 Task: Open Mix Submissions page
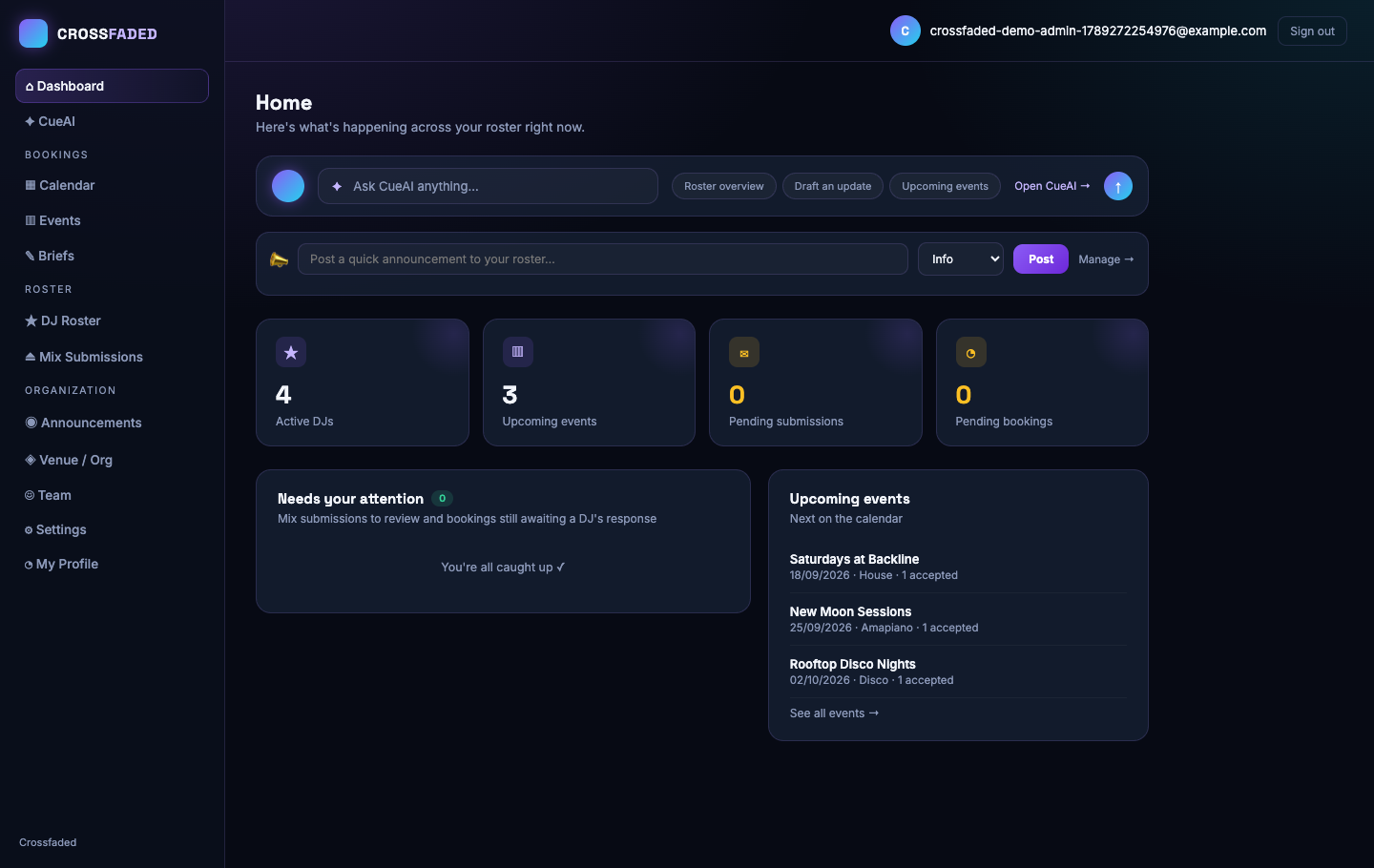click(112, 357)
